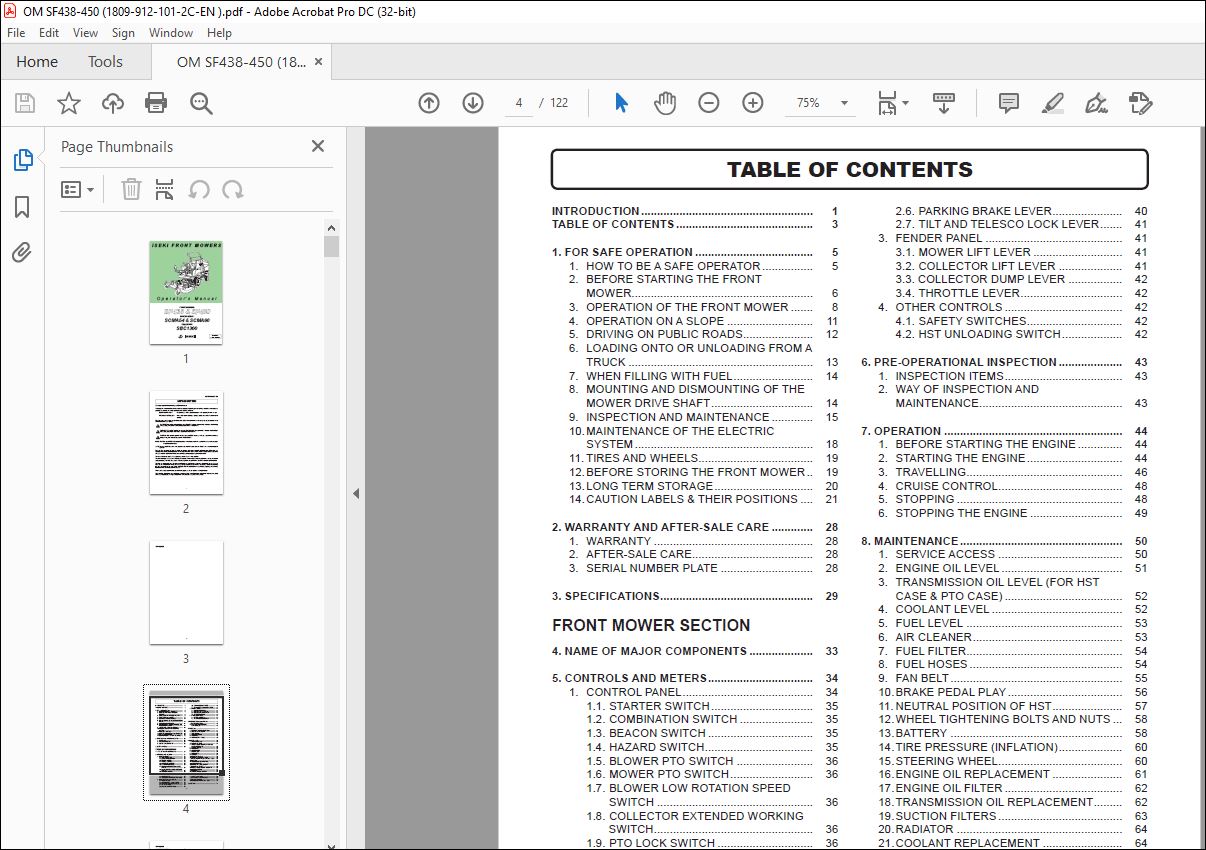Toggle the Page Thumbnails panel button
The width and height of the screenshot is (1206, 850).
tap(22, 160)
